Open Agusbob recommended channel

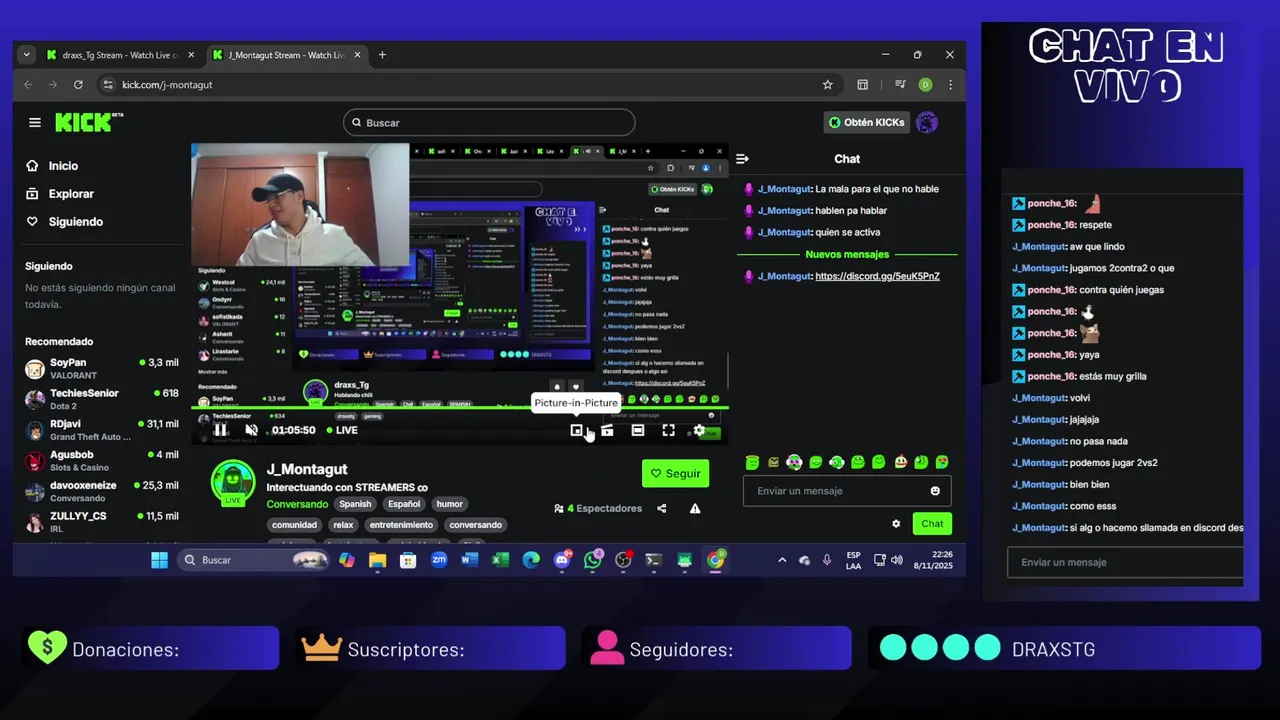point(101,460)
